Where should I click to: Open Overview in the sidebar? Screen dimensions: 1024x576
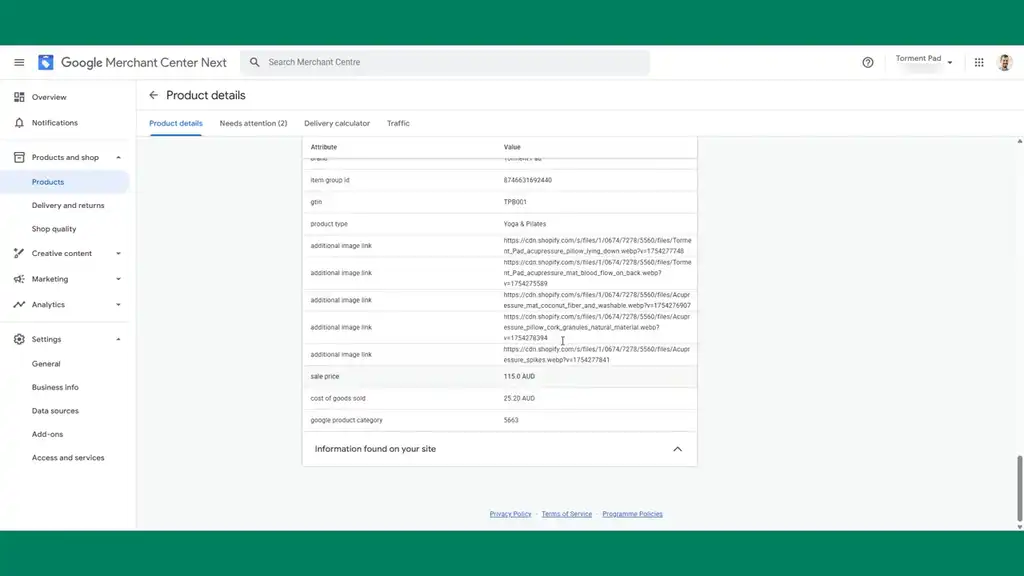tap(49, 97)
